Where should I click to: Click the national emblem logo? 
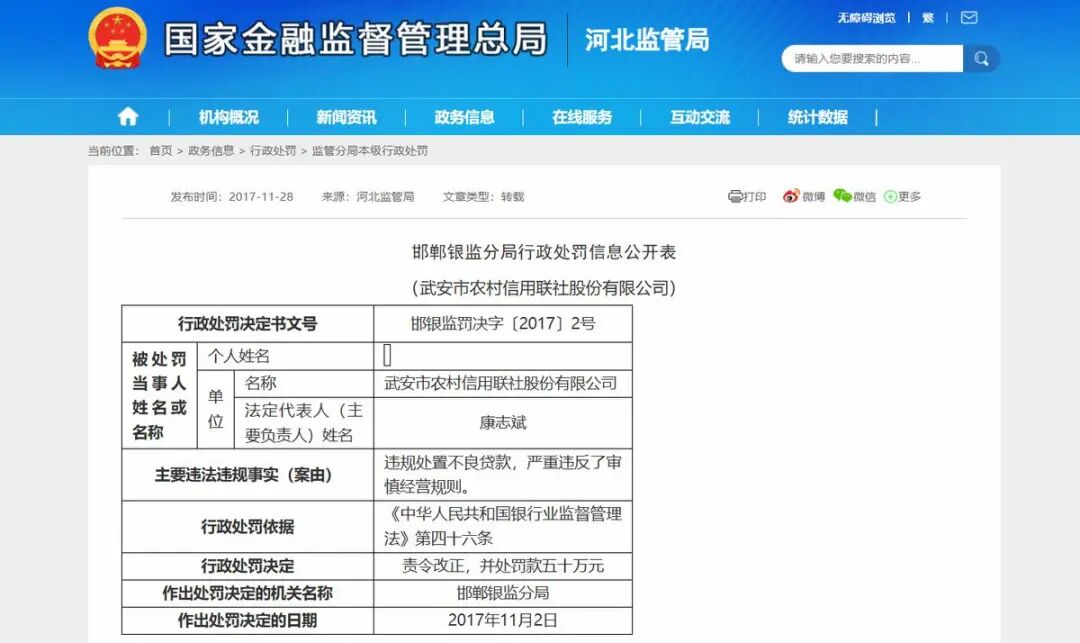(x=117, y=39)
